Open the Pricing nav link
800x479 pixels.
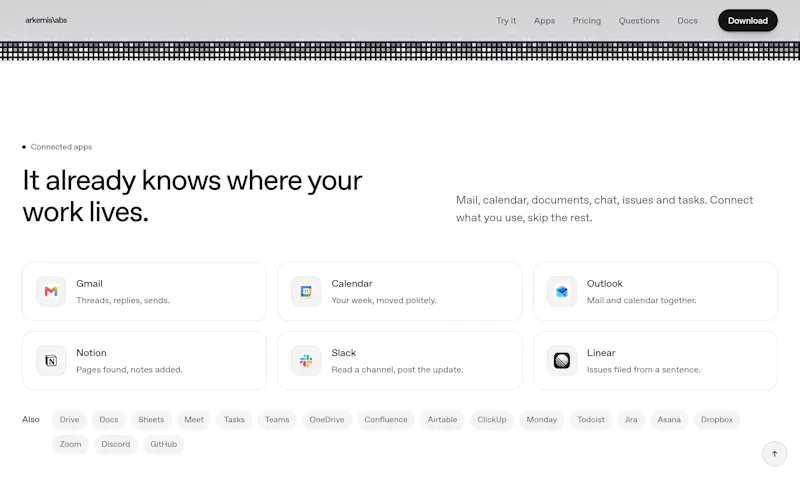587,21
